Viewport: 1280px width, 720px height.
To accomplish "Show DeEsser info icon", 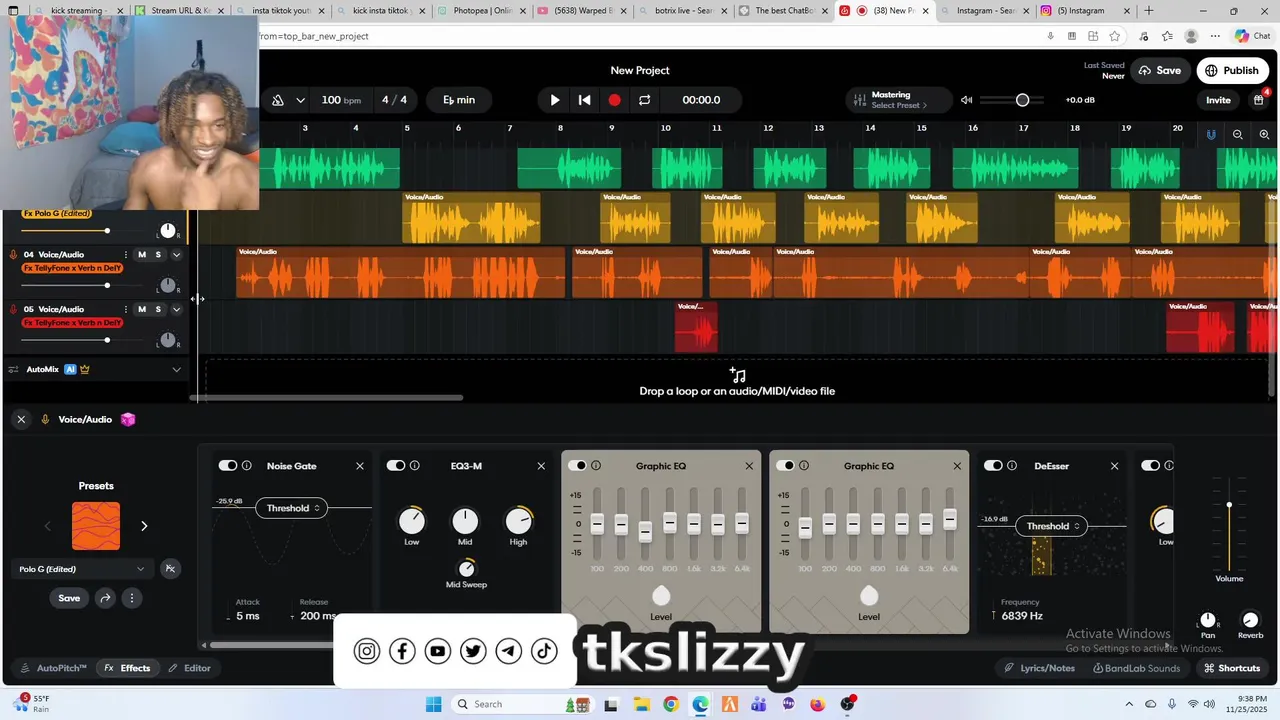I will (x=1012, y=466).
